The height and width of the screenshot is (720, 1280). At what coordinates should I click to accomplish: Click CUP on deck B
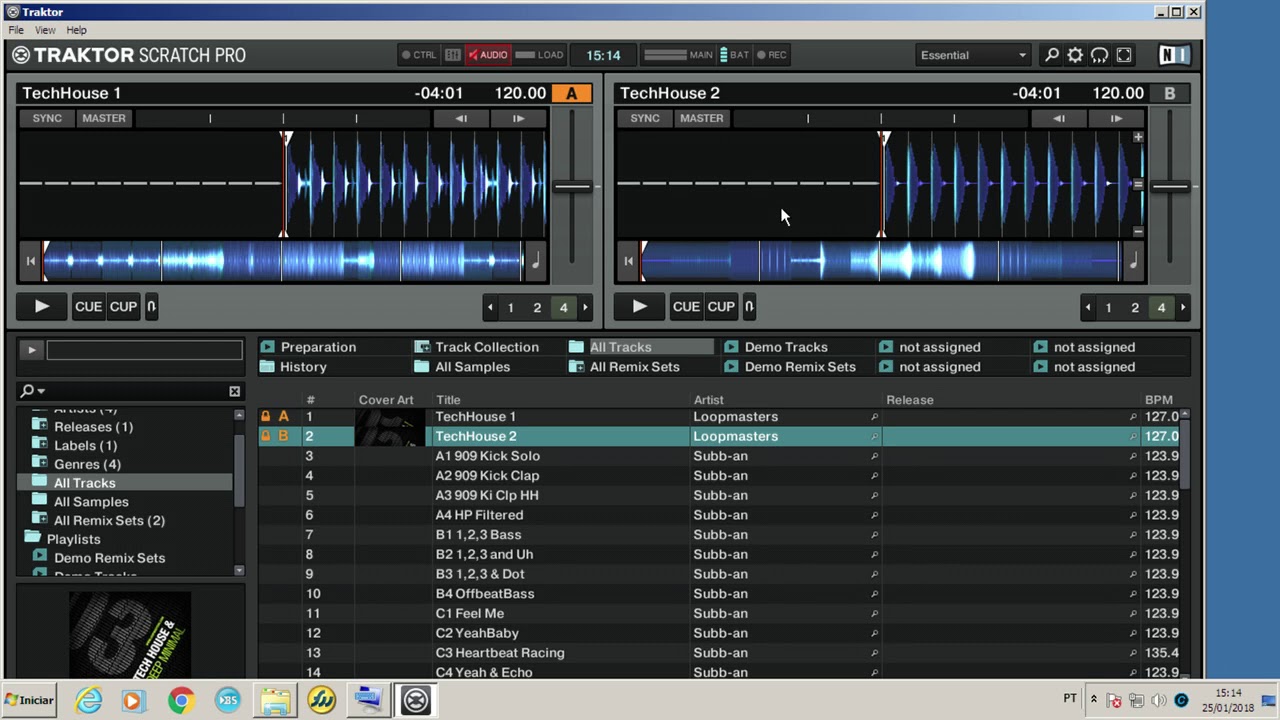[x=721, y=307]
